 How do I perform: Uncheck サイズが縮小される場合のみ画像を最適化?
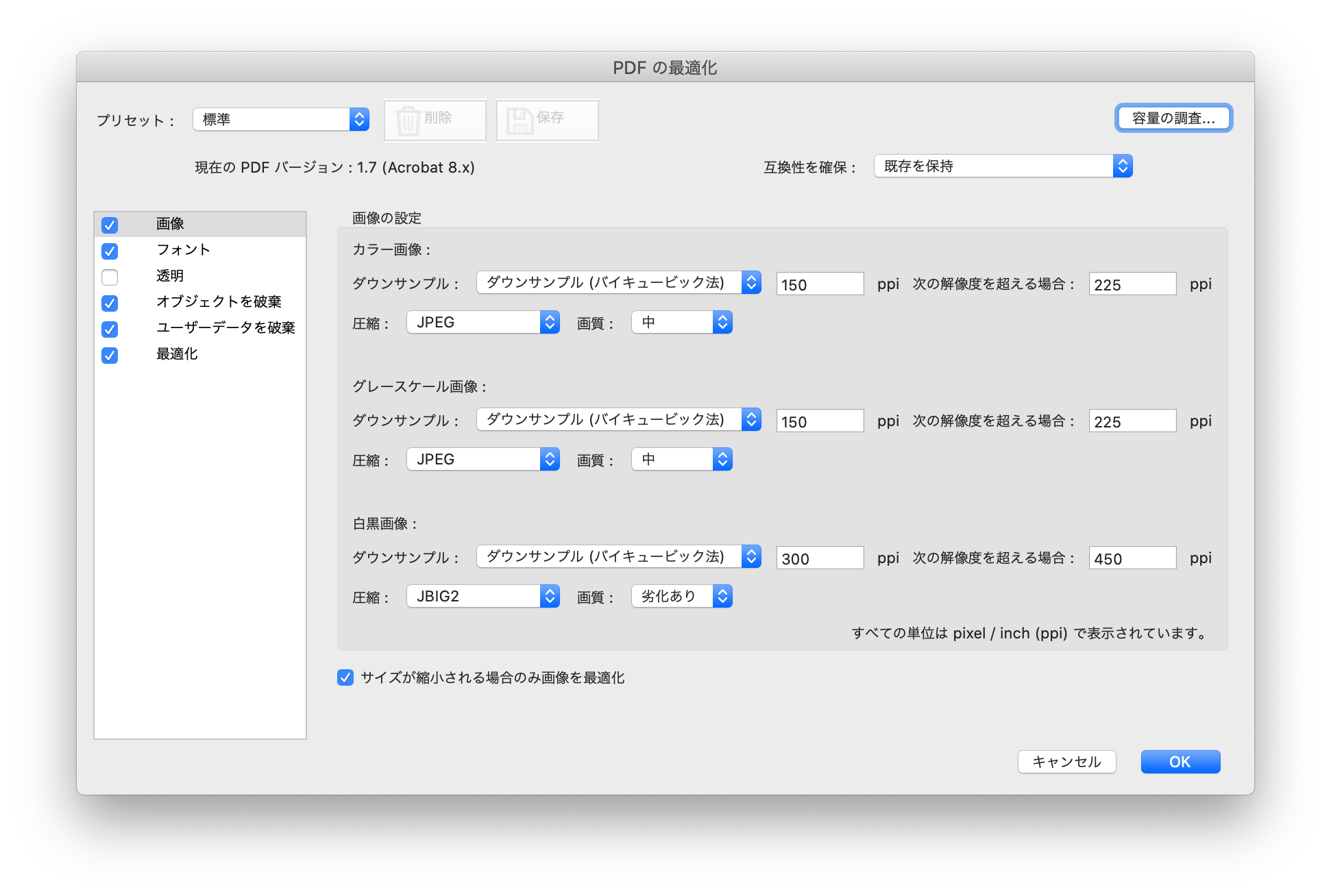pos(345,677)
